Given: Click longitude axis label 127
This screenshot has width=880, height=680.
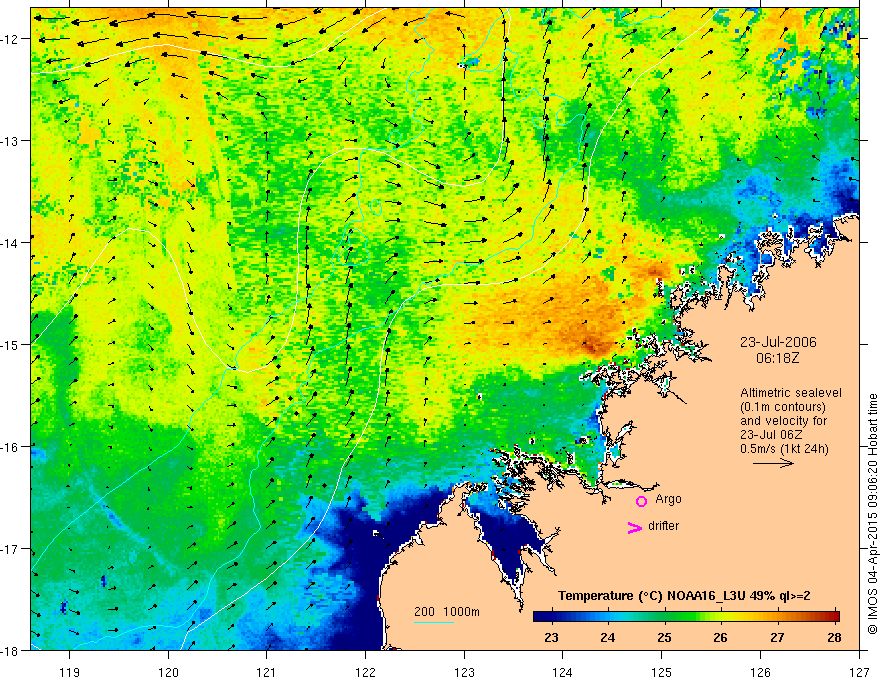Looking at the screenshot, I should 859,672.
